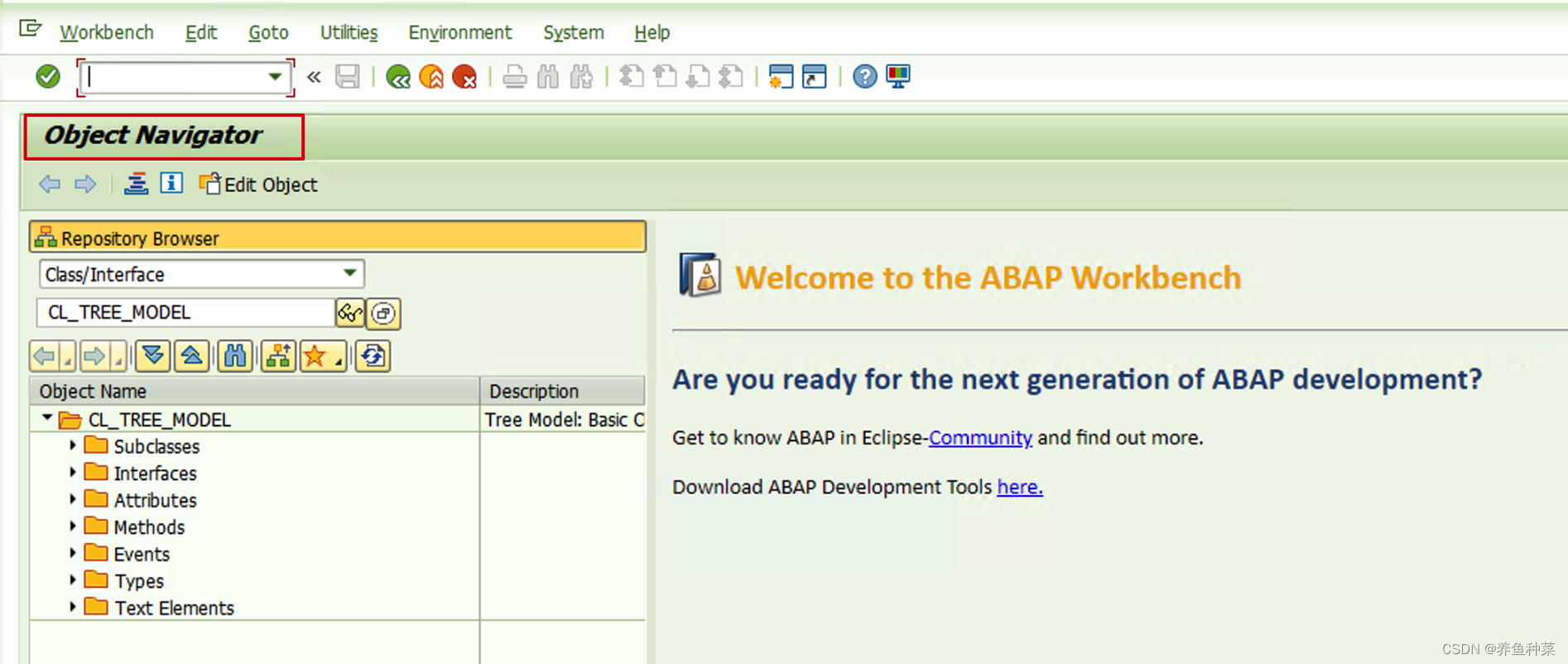Click the Customize Local Layout monitor icon

(898, 77)
